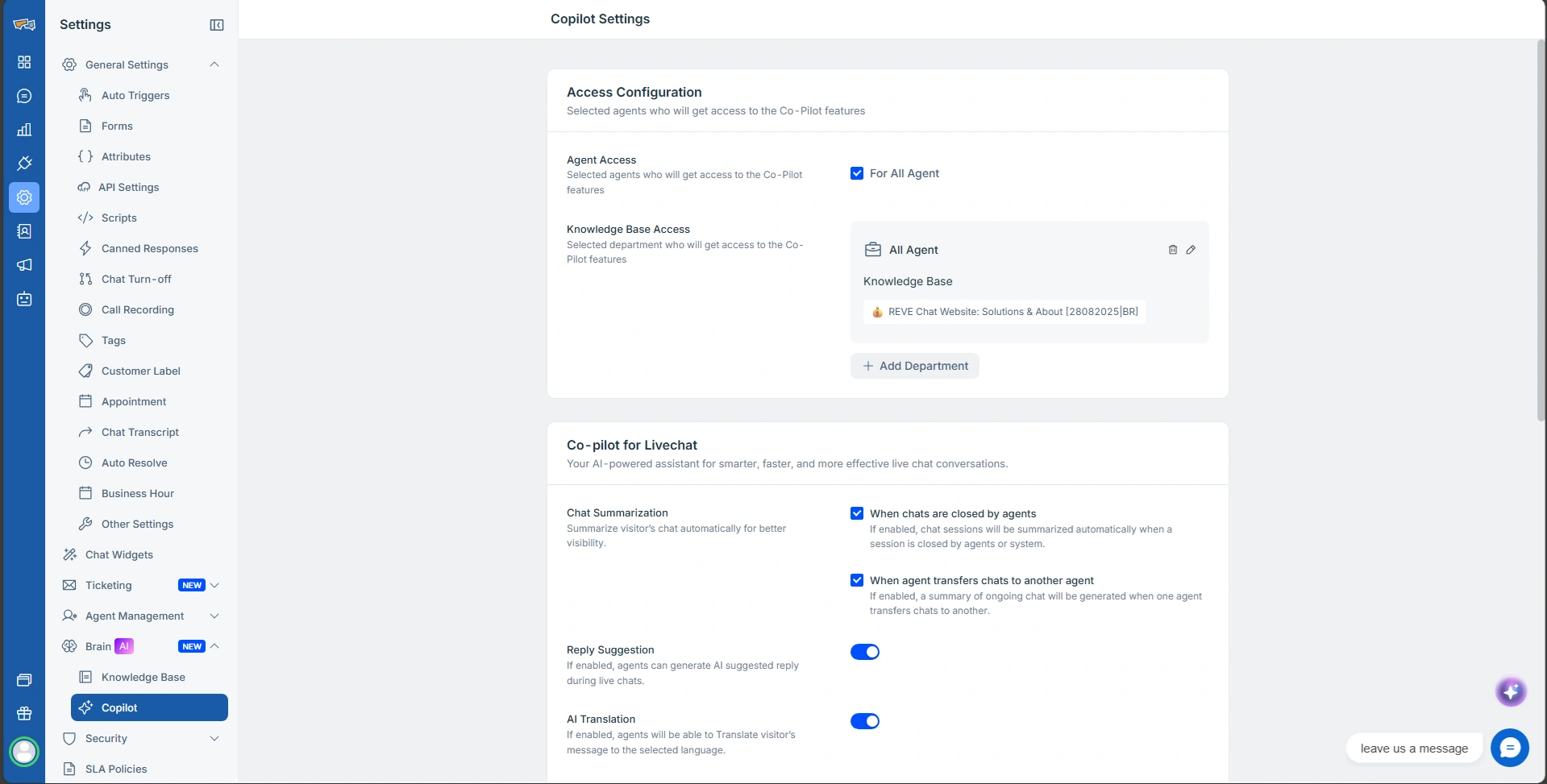Open integrations via the plug sidebar icon

click(24, 164)
